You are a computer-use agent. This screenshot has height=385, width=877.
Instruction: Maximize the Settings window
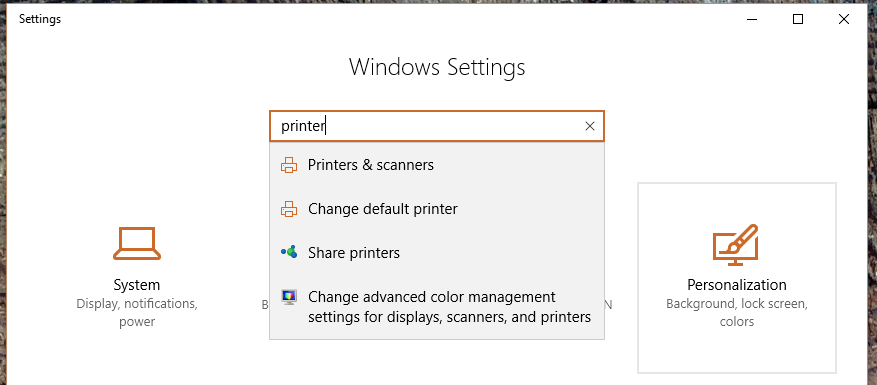pos(798,19)
